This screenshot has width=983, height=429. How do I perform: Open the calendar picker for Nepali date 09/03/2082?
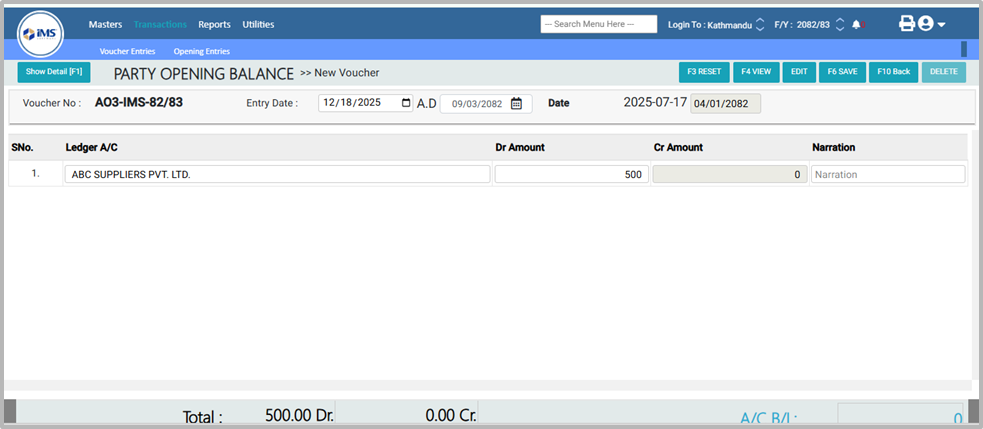(516, 103)
